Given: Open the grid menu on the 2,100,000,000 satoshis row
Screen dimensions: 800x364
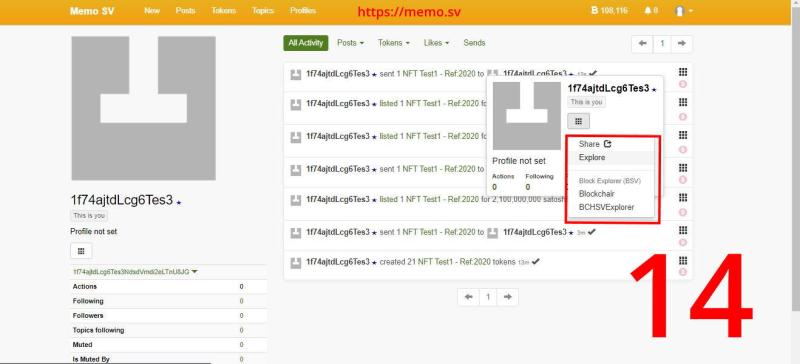Looking at the screenshot, I should [x=683, y=197].
